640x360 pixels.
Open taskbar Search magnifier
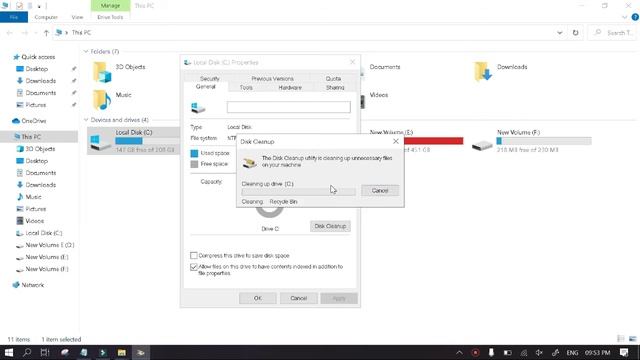(27, 352)
